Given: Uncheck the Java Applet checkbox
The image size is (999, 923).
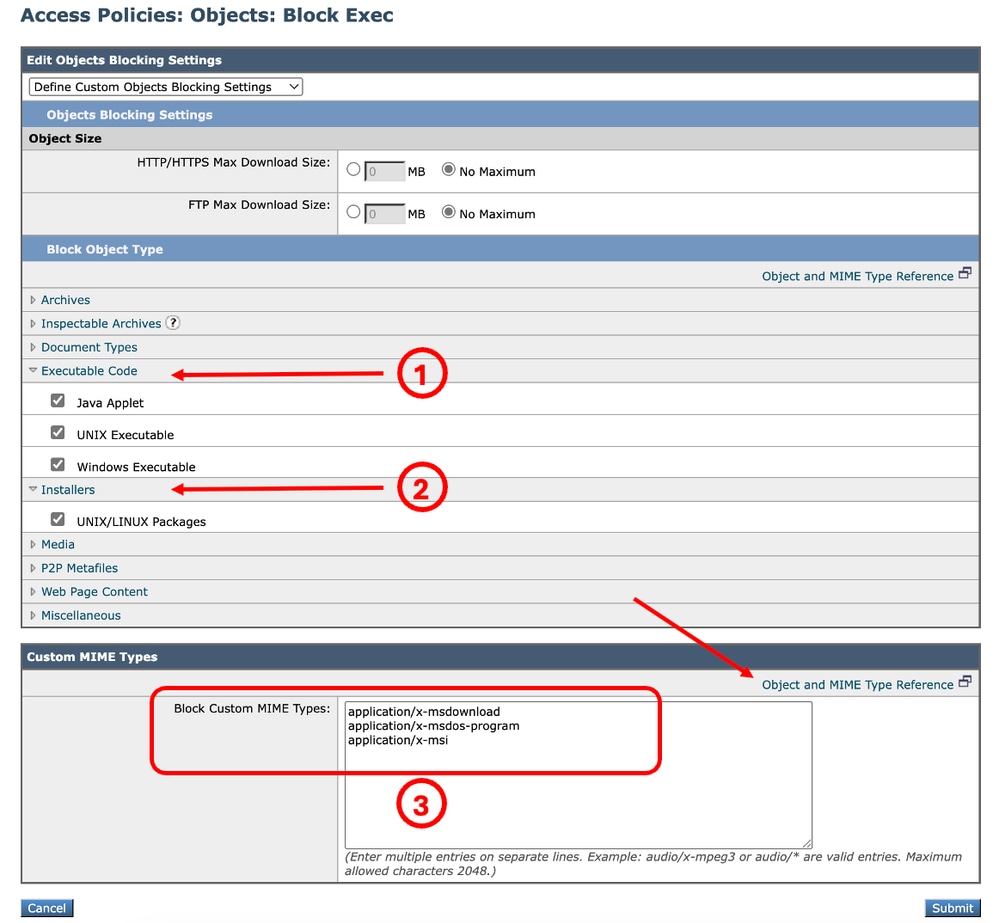Looking at the screenshot, I should click(57, 398).
